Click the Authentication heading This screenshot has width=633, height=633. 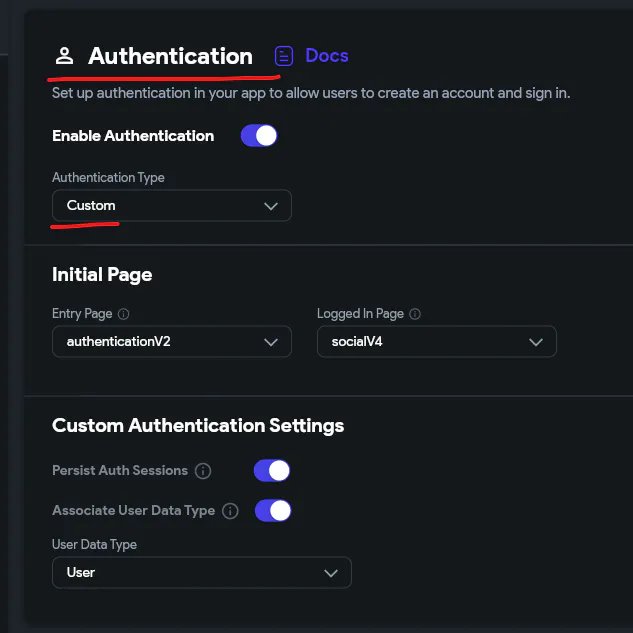[170, 56]
